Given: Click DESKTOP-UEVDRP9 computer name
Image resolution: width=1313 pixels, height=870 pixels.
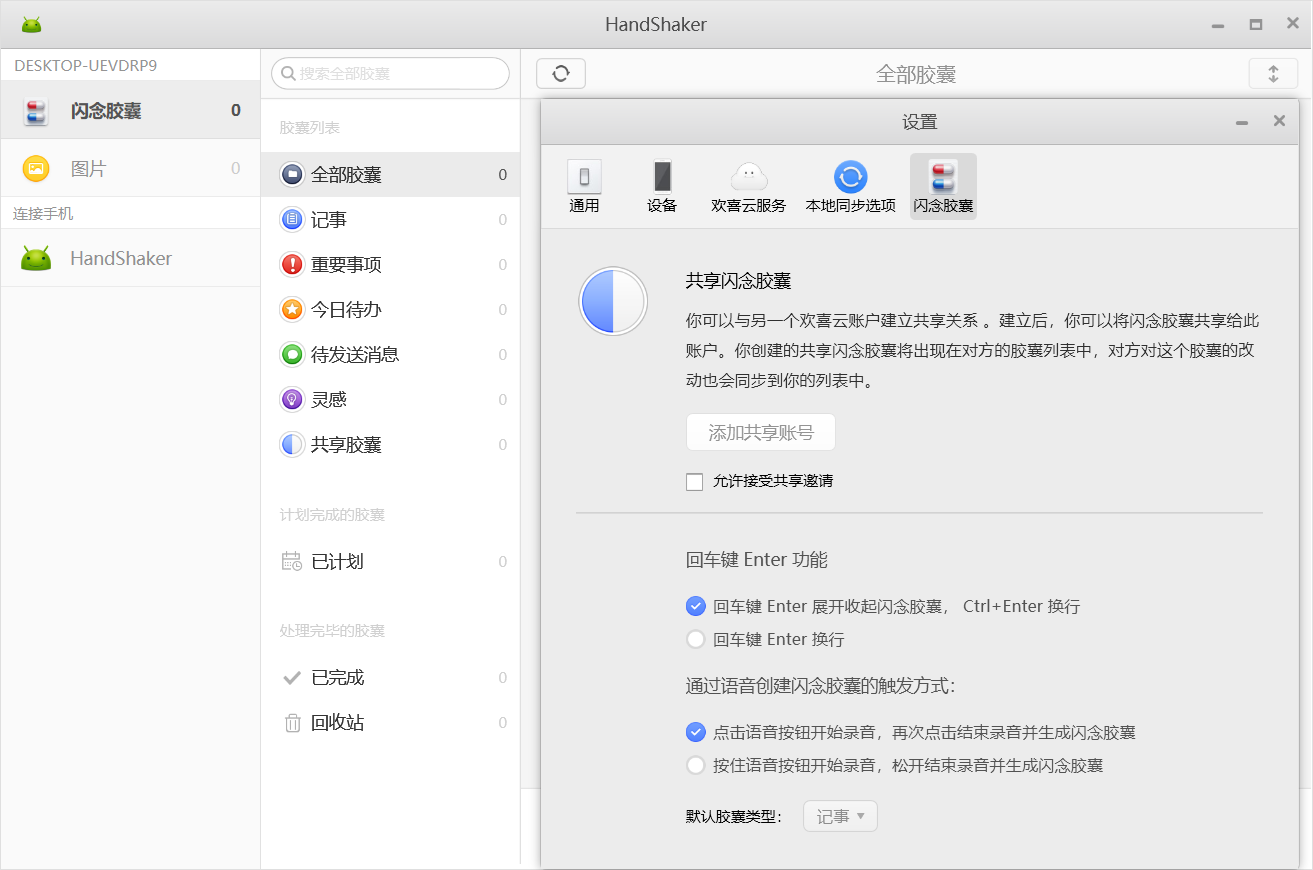Looking at the screenshot, I should (86, 65).
